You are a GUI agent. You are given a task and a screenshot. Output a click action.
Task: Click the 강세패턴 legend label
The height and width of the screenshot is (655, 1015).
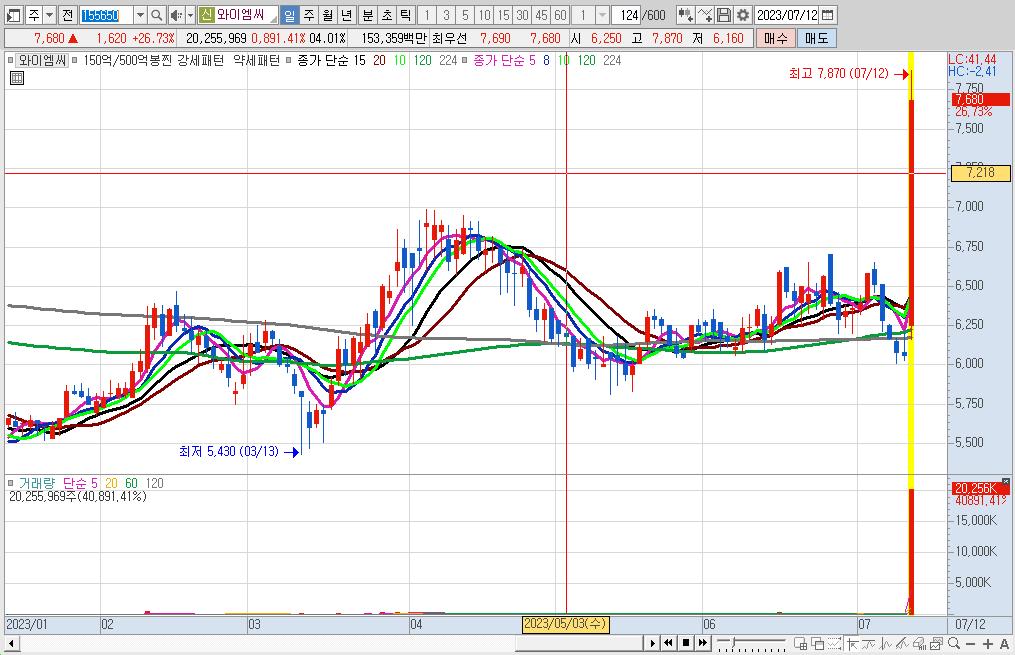coord(200,60)
